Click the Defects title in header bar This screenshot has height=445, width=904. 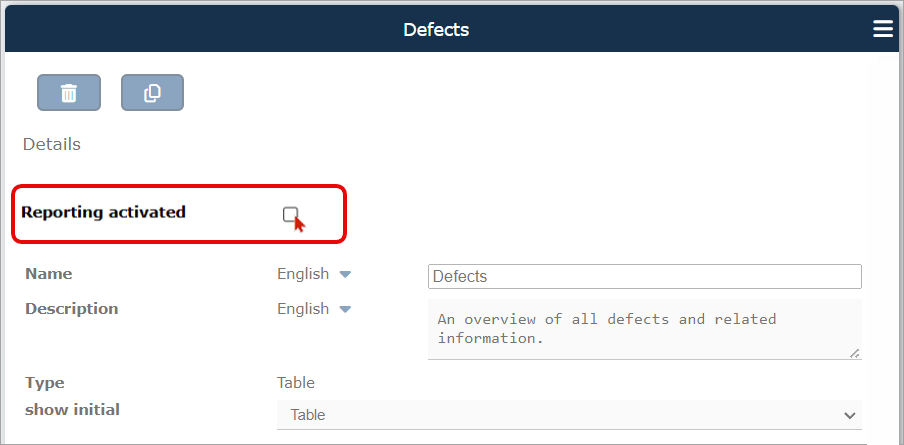436,29
